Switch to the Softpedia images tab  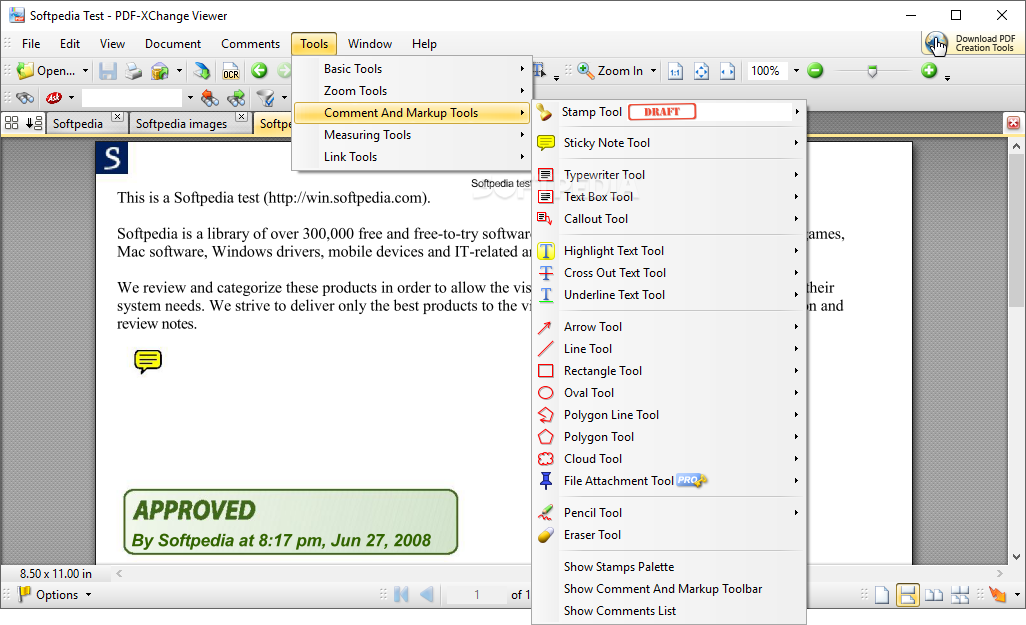(181, 124)
